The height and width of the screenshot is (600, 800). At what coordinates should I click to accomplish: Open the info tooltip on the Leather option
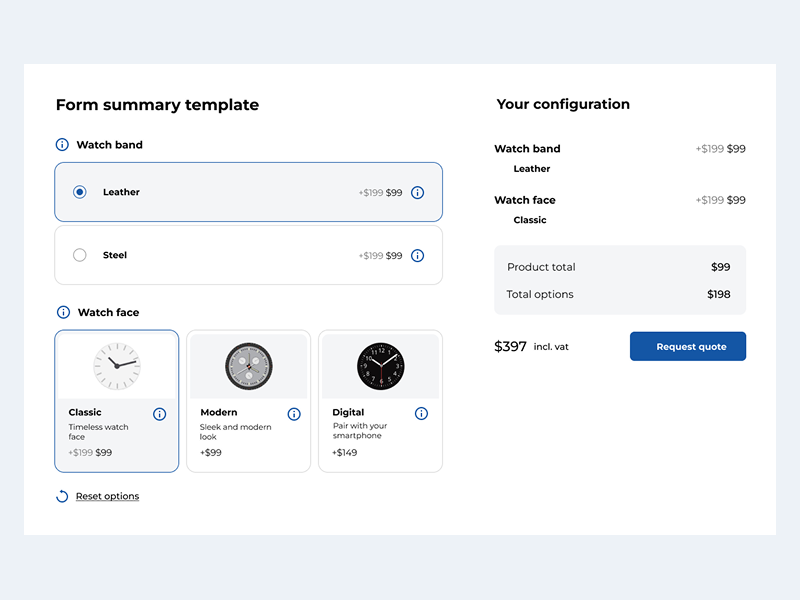417,192
